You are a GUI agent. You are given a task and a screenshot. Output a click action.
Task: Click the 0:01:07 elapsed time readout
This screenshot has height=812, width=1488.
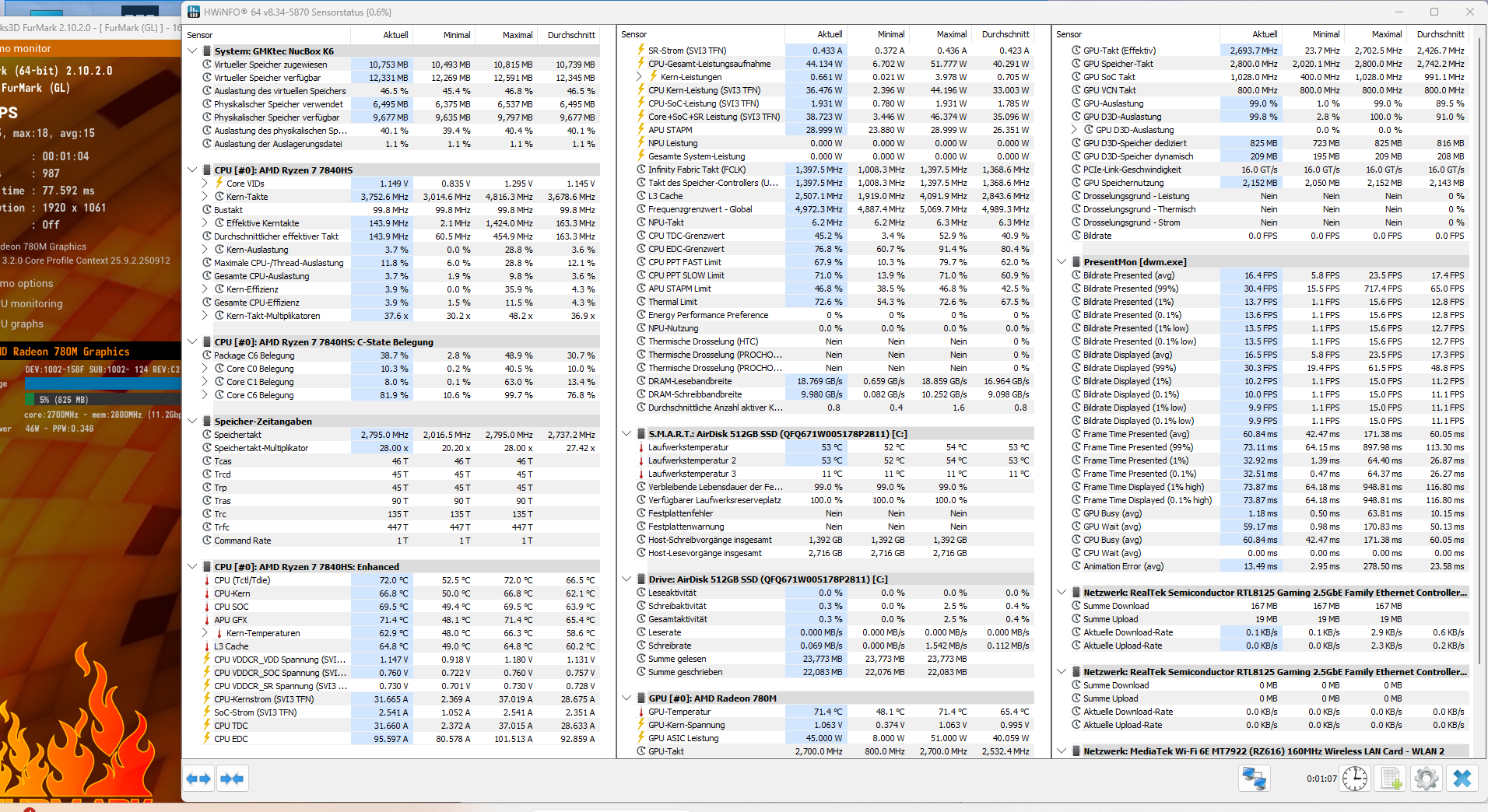click(1321, 779)
